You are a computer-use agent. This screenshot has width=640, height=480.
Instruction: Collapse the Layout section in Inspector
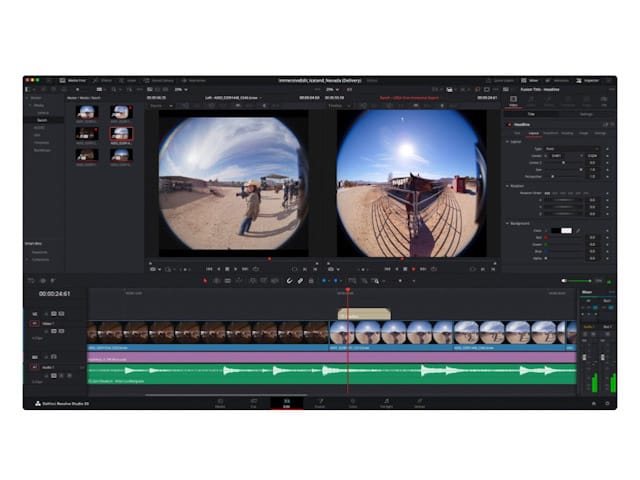(507, 142)
